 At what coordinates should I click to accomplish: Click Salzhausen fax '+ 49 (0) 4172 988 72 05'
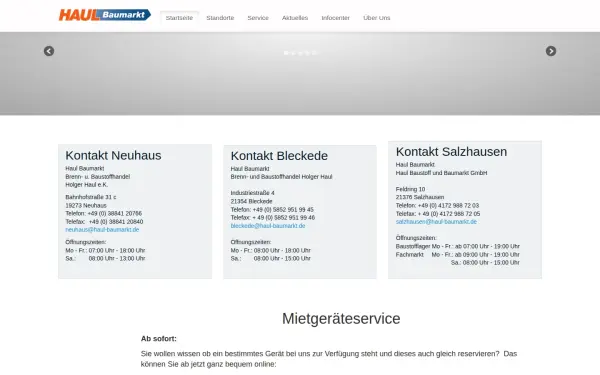click(449, 214)
